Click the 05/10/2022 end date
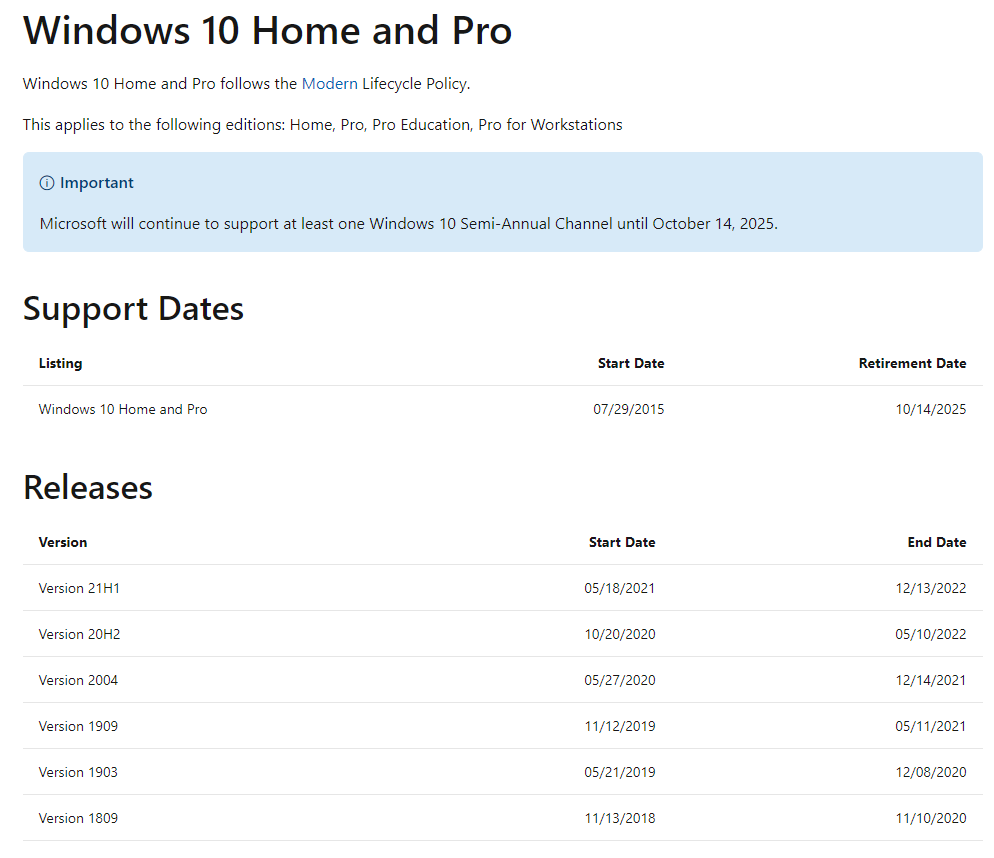Image resolution: width=994 pixels, height=858 pixels. pyautogui.click(x=931, y=634)
